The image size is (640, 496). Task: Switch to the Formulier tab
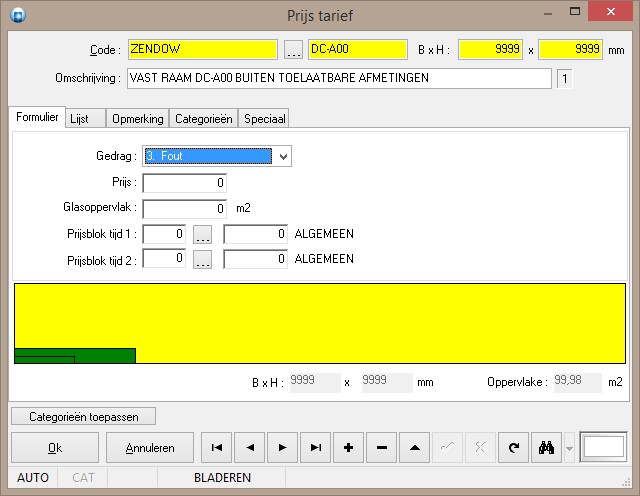(37, 117)
